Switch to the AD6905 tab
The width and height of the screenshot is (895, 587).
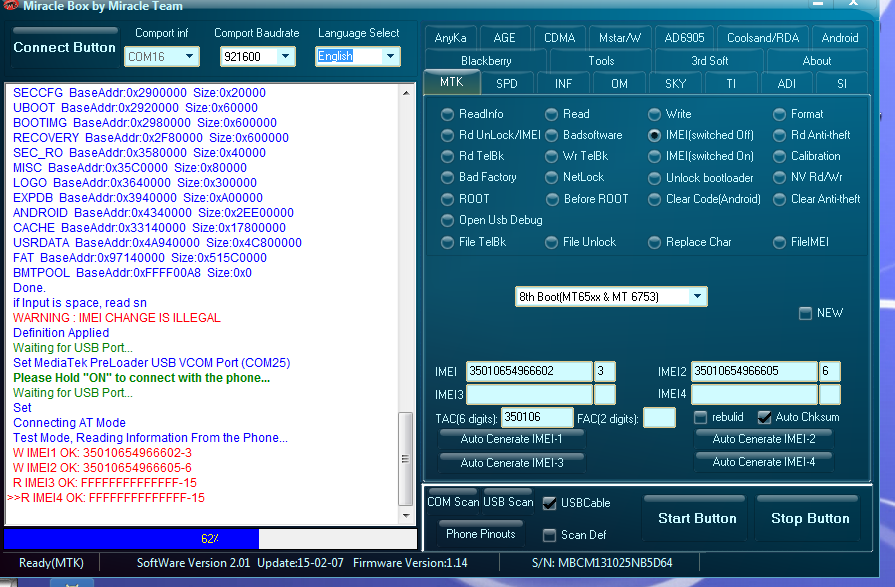[684, 38]
